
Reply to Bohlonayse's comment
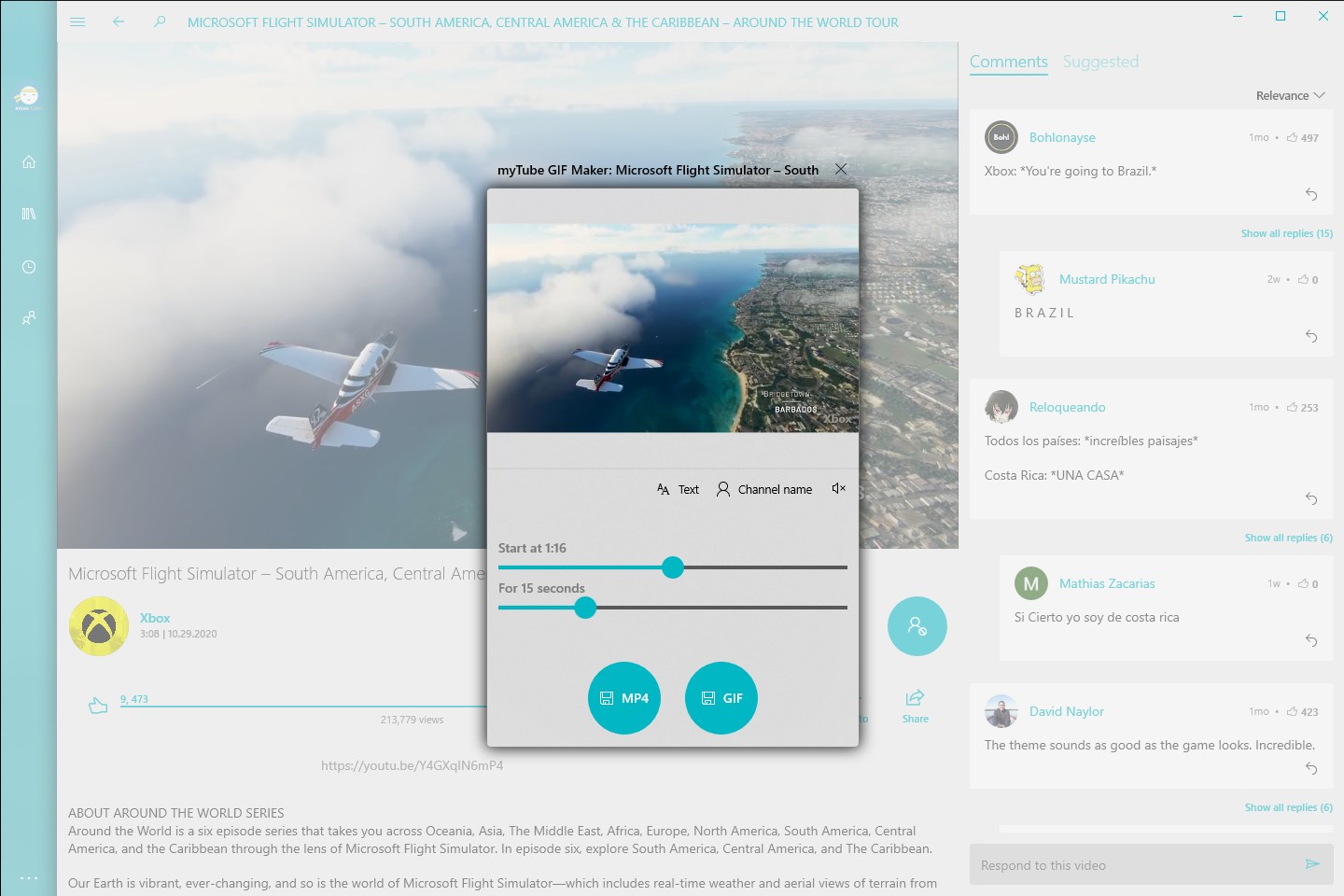click(1311, 194)
